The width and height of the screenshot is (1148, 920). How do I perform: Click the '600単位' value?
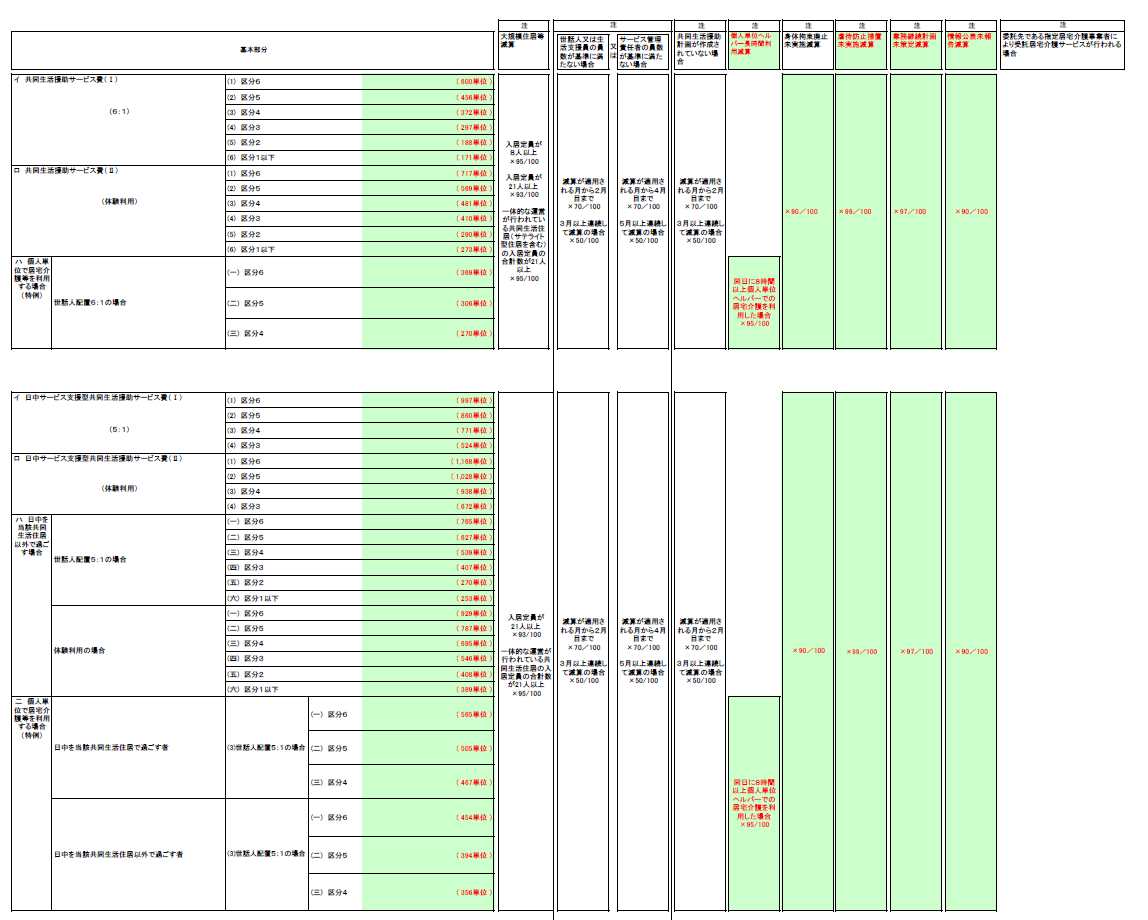(474, 81)
